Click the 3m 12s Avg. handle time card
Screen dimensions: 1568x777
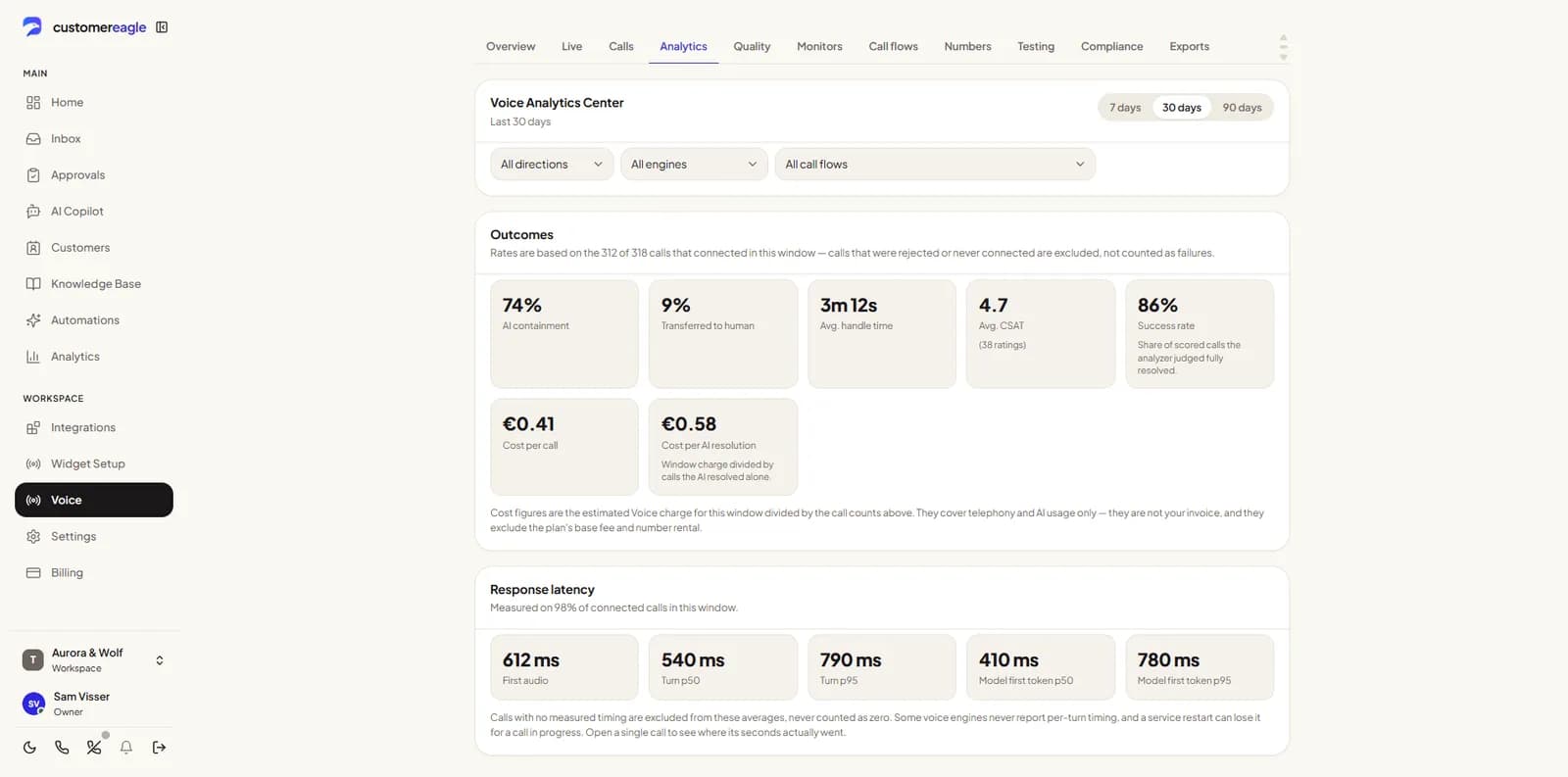(x=882, y=334)
